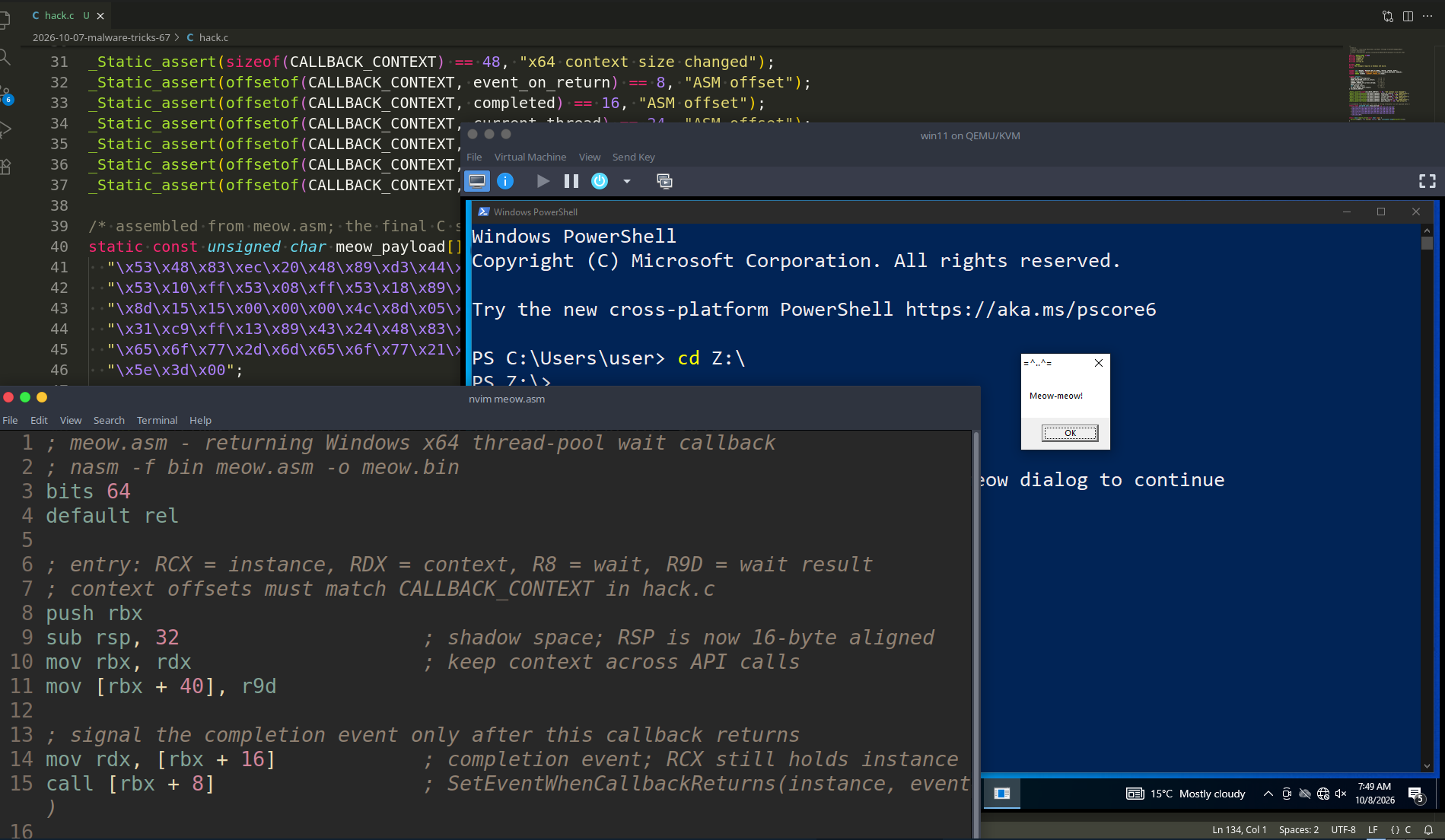Close the hack.c editor tab
Image resolution: width=1445 pixels, height=840 pixels.
100,16
